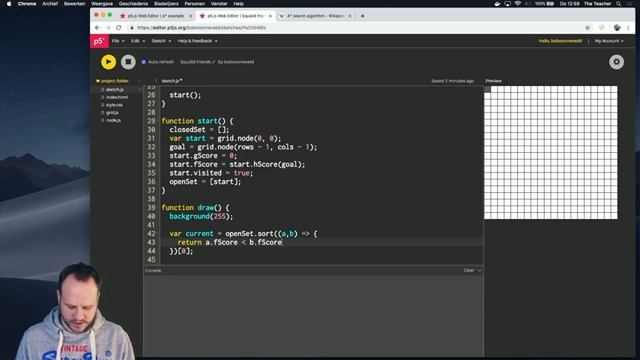Open index.html in the file list
Image resolution: width=640 pixels, height=360 pixels.
click(117, 97)
